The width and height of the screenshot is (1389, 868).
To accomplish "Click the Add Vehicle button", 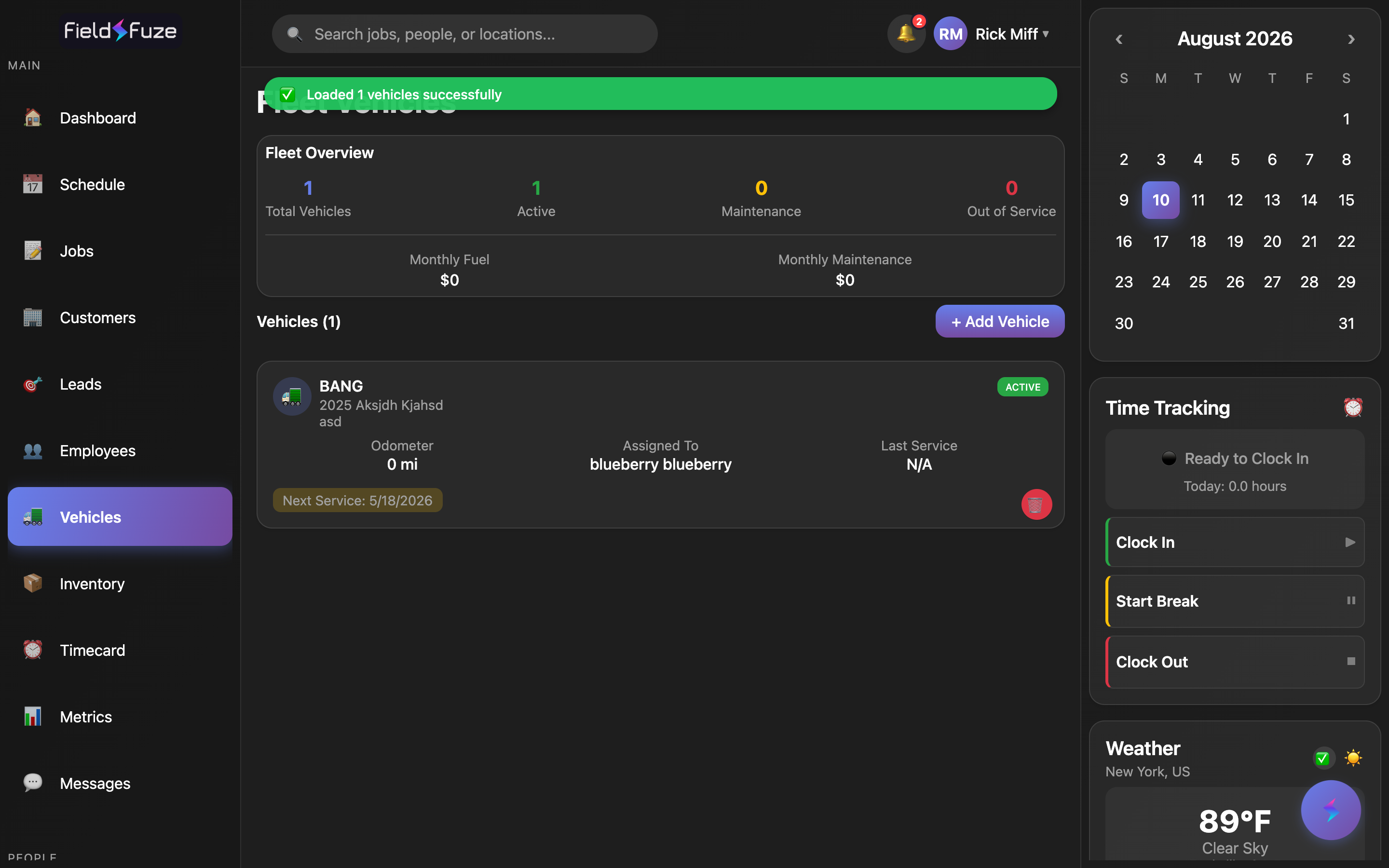I will point(1000,322).
